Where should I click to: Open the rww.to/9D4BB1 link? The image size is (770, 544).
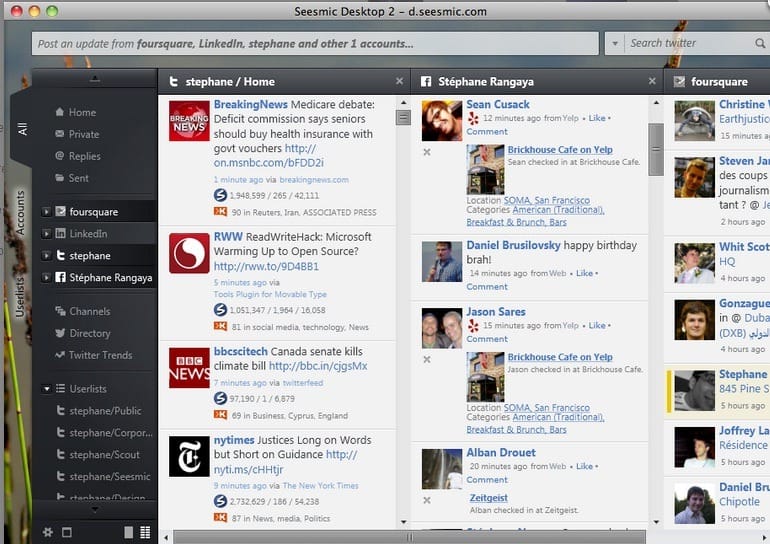pyautogui.click(x=266, y=267)
